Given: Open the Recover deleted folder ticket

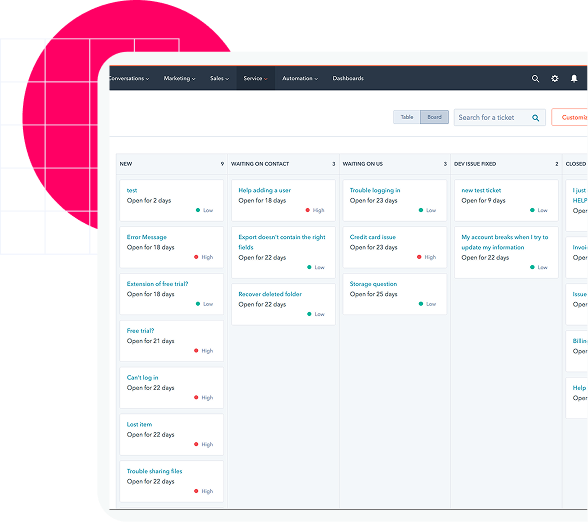Looking at the screenshot, I should [x=270, y=294].
